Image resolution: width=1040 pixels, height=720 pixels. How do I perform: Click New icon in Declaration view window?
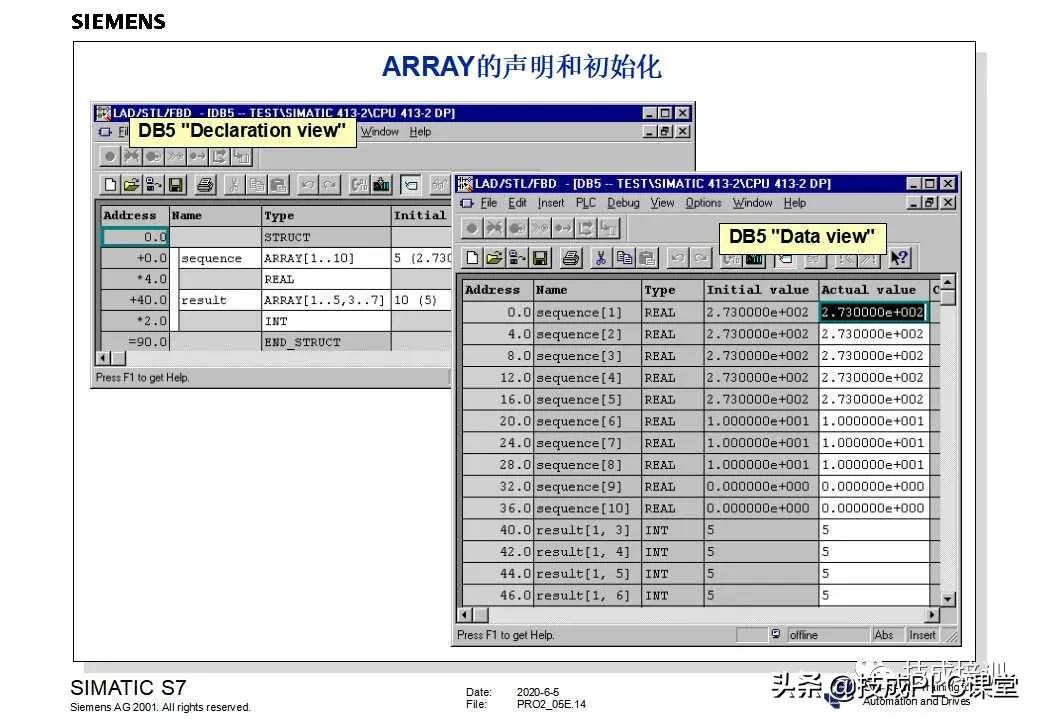(x=111, y=185)
